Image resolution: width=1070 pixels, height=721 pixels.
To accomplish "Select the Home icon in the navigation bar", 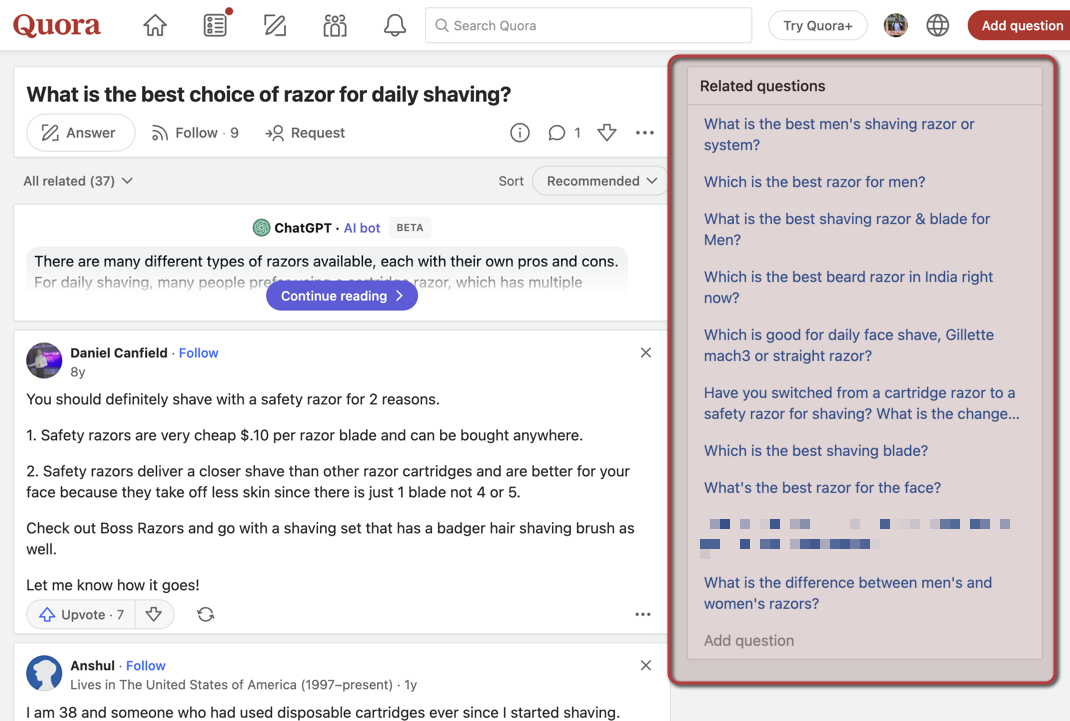I will (x=154, y=25).
